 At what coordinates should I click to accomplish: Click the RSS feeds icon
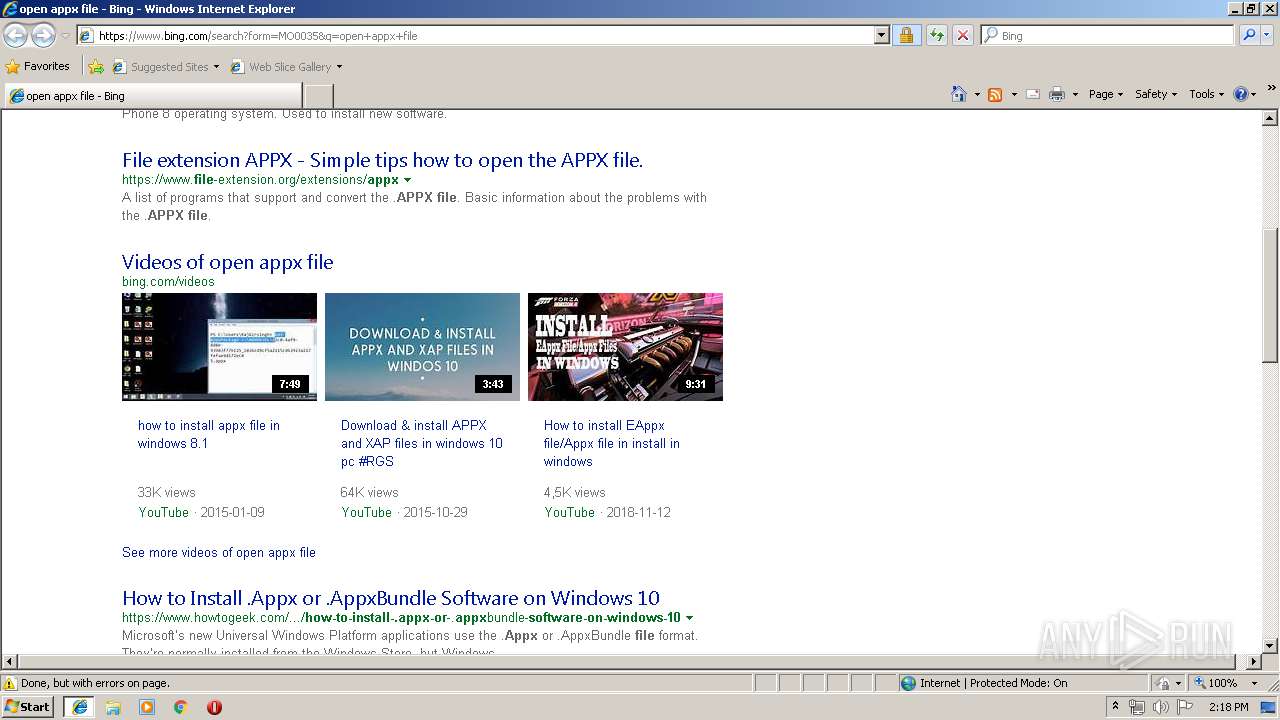click(995, 94)
